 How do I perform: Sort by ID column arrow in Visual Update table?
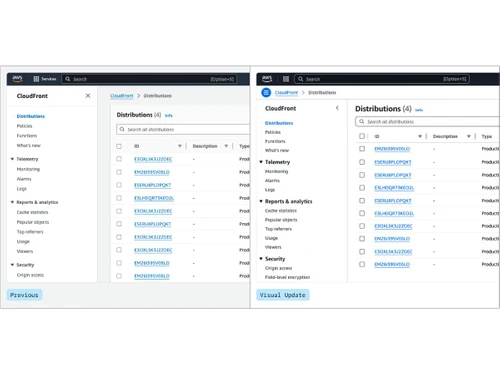[x=420, y=136]
